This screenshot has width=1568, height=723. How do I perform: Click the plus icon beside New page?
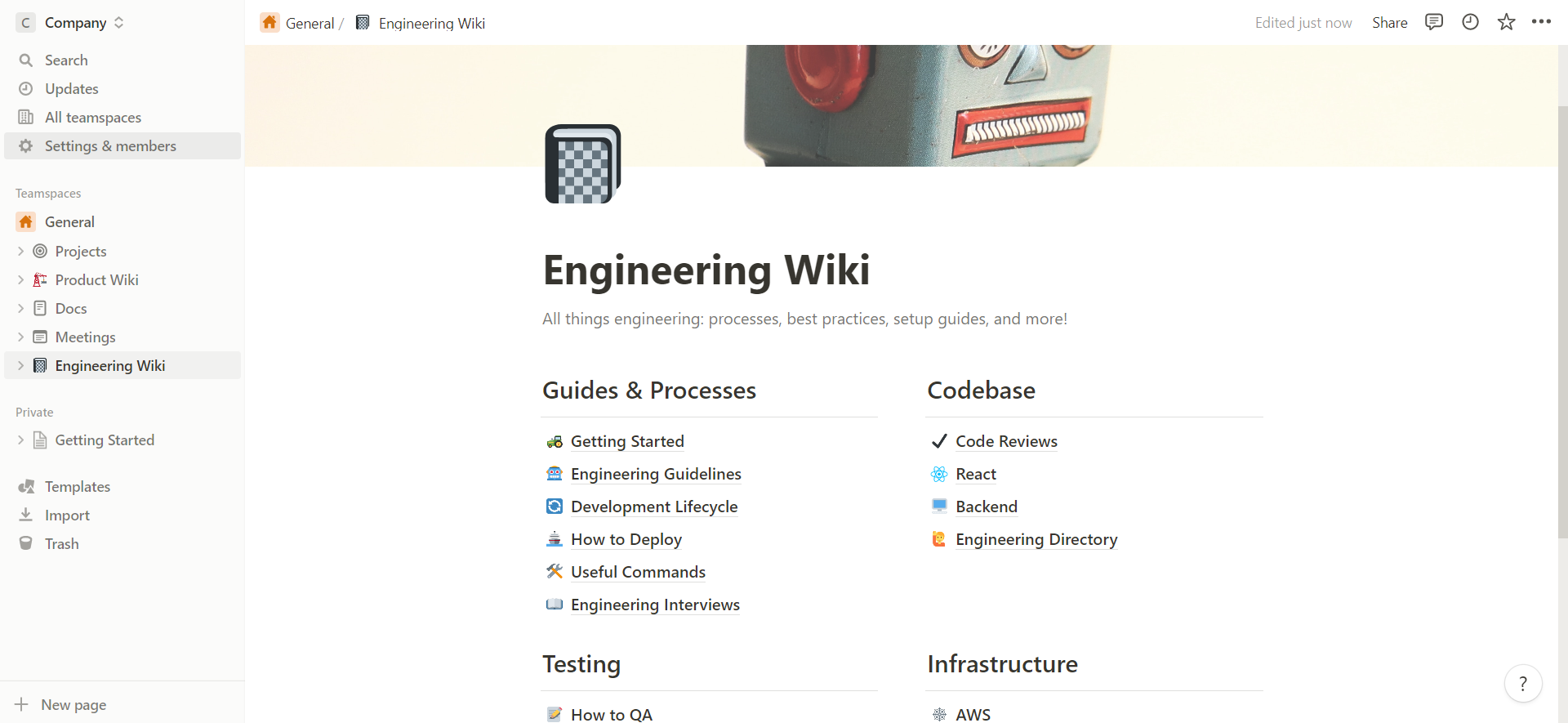point(21,704)
